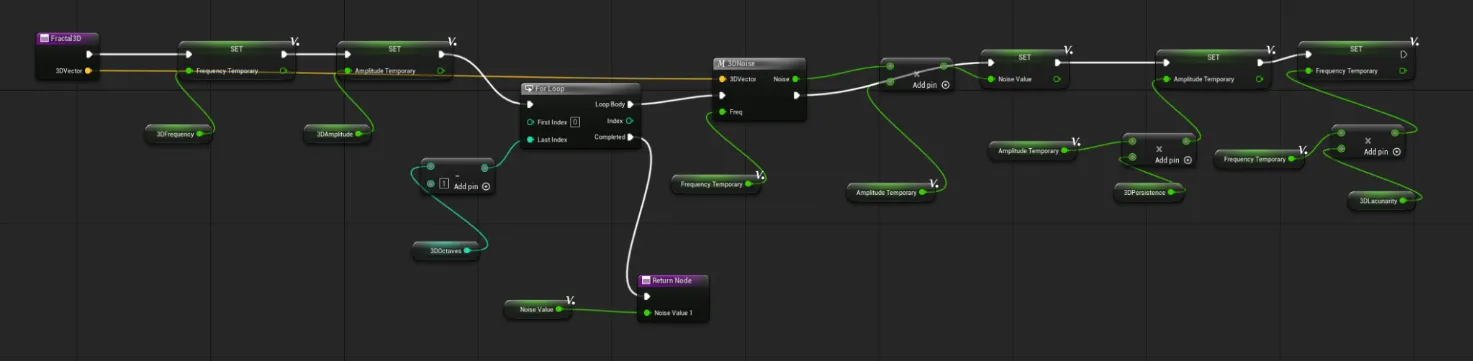Click Add pin on multiply node feeding Noise Value

point(930,85)
